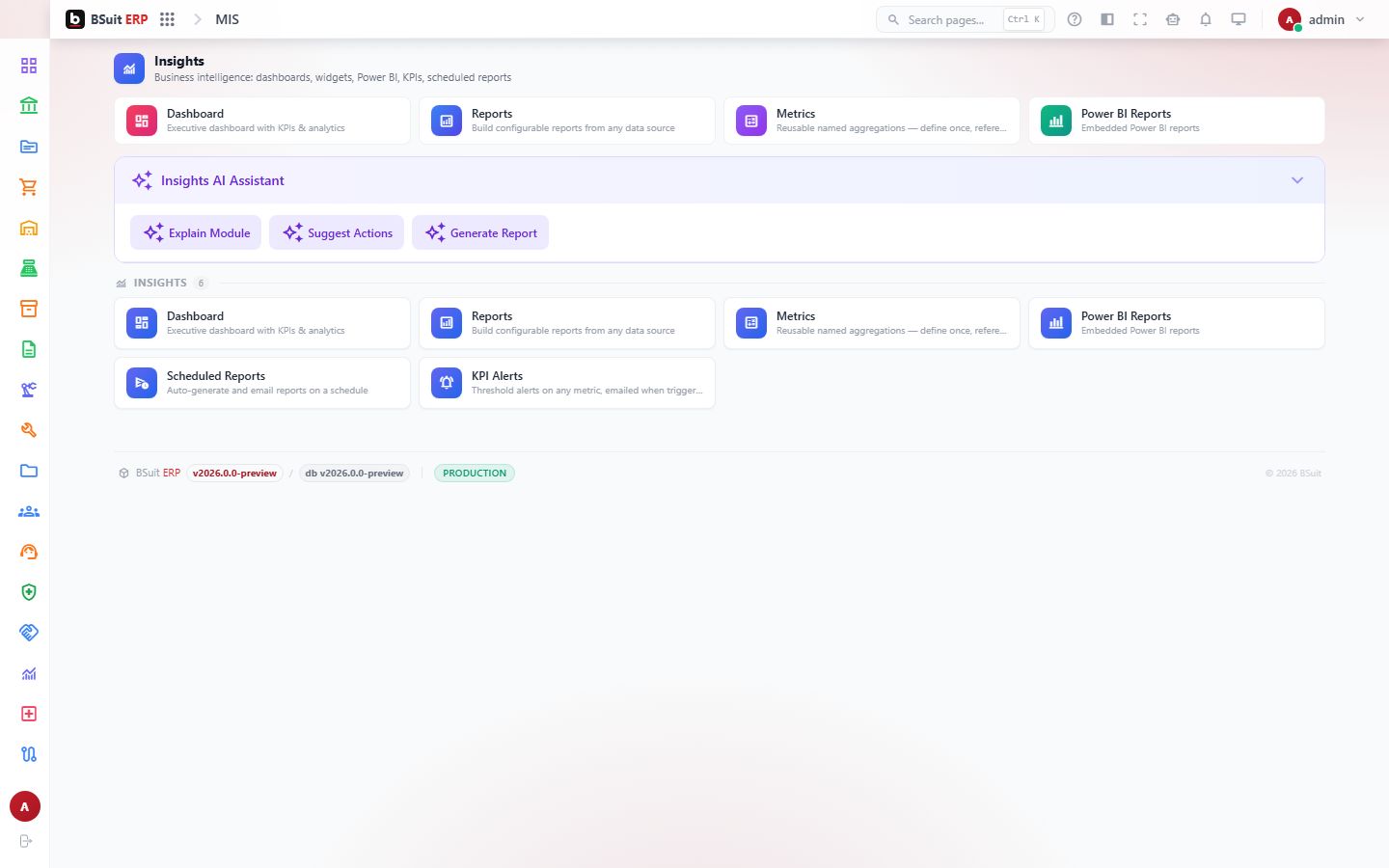Click the logout icon at sidebar bottom

point(26,841)
